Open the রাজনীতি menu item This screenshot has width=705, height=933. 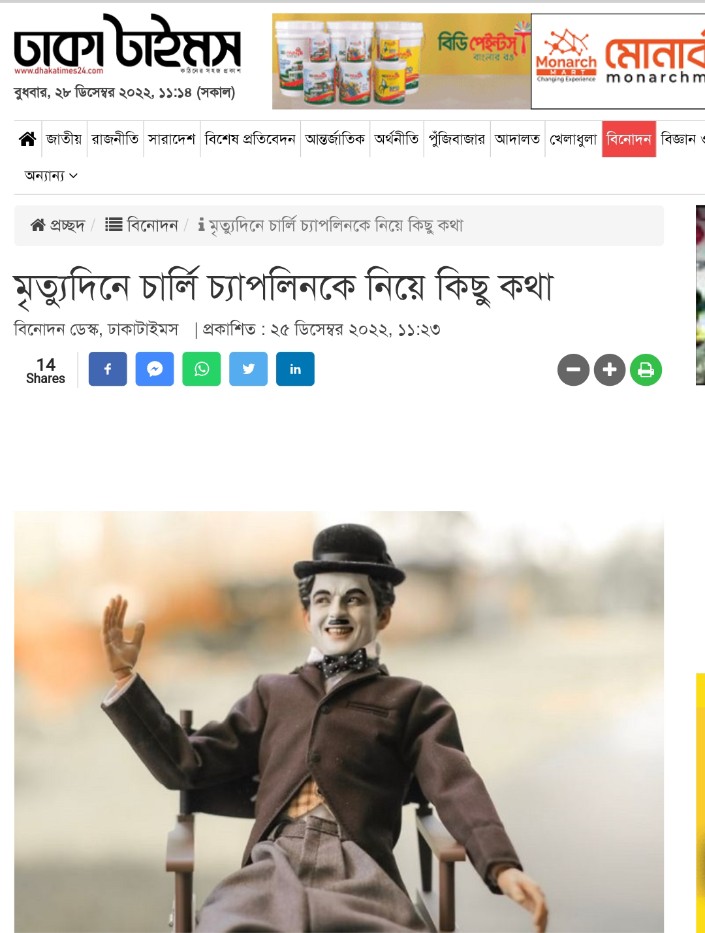click(115, 139)
